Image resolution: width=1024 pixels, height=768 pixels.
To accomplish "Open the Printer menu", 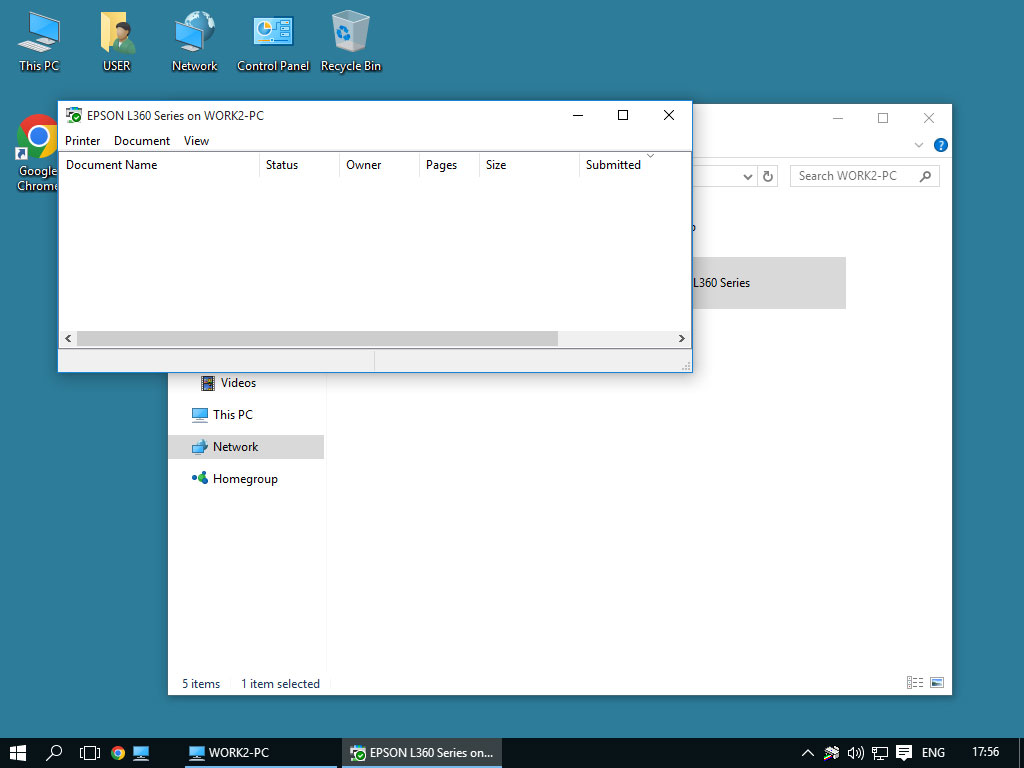I will click(83, 141).
